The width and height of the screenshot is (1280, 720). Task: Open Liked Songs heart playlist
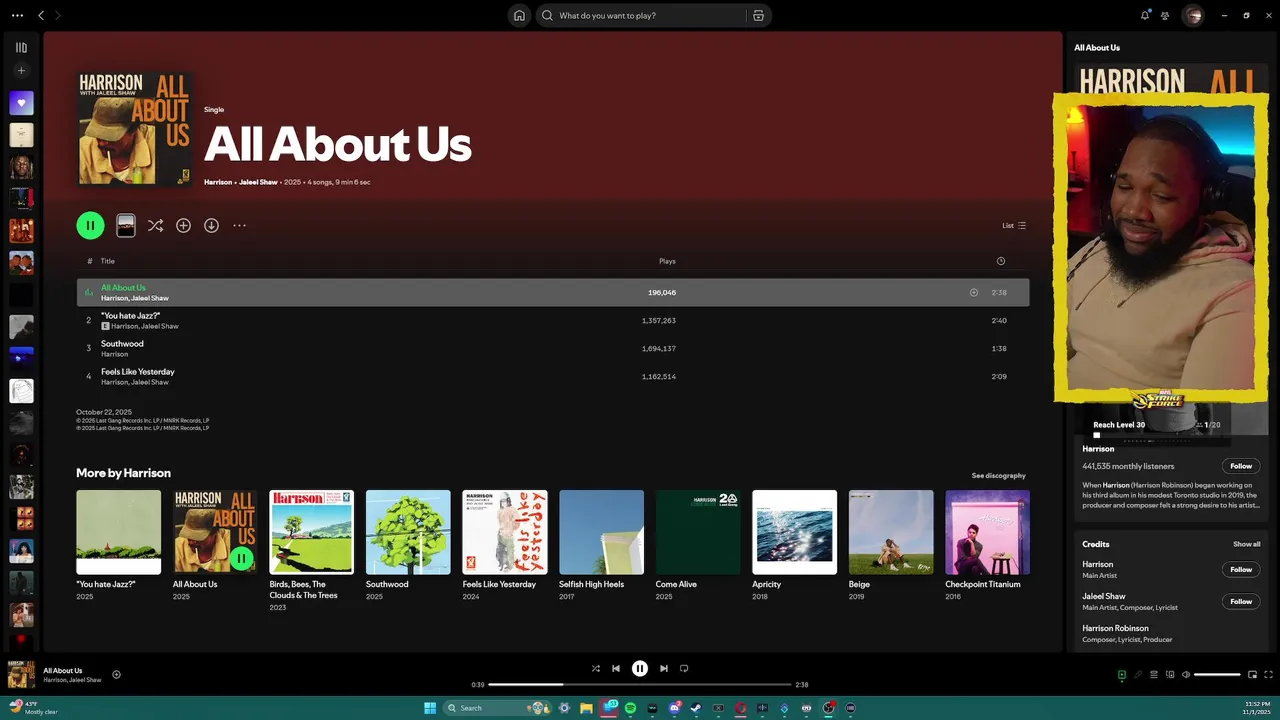tap(21, 103)
